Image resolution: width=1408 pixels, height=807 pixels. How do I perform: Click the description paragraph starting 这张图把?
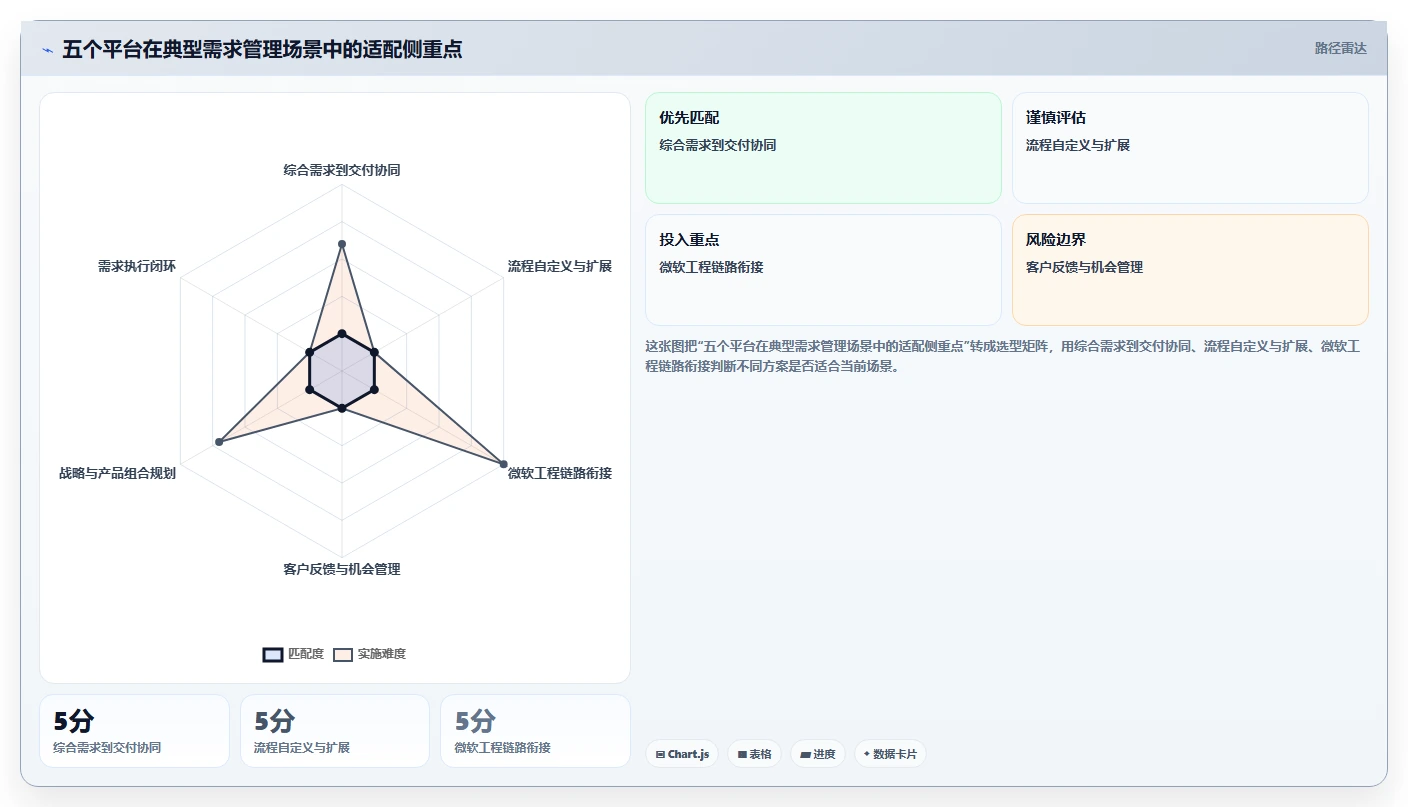coord(1003,356)
